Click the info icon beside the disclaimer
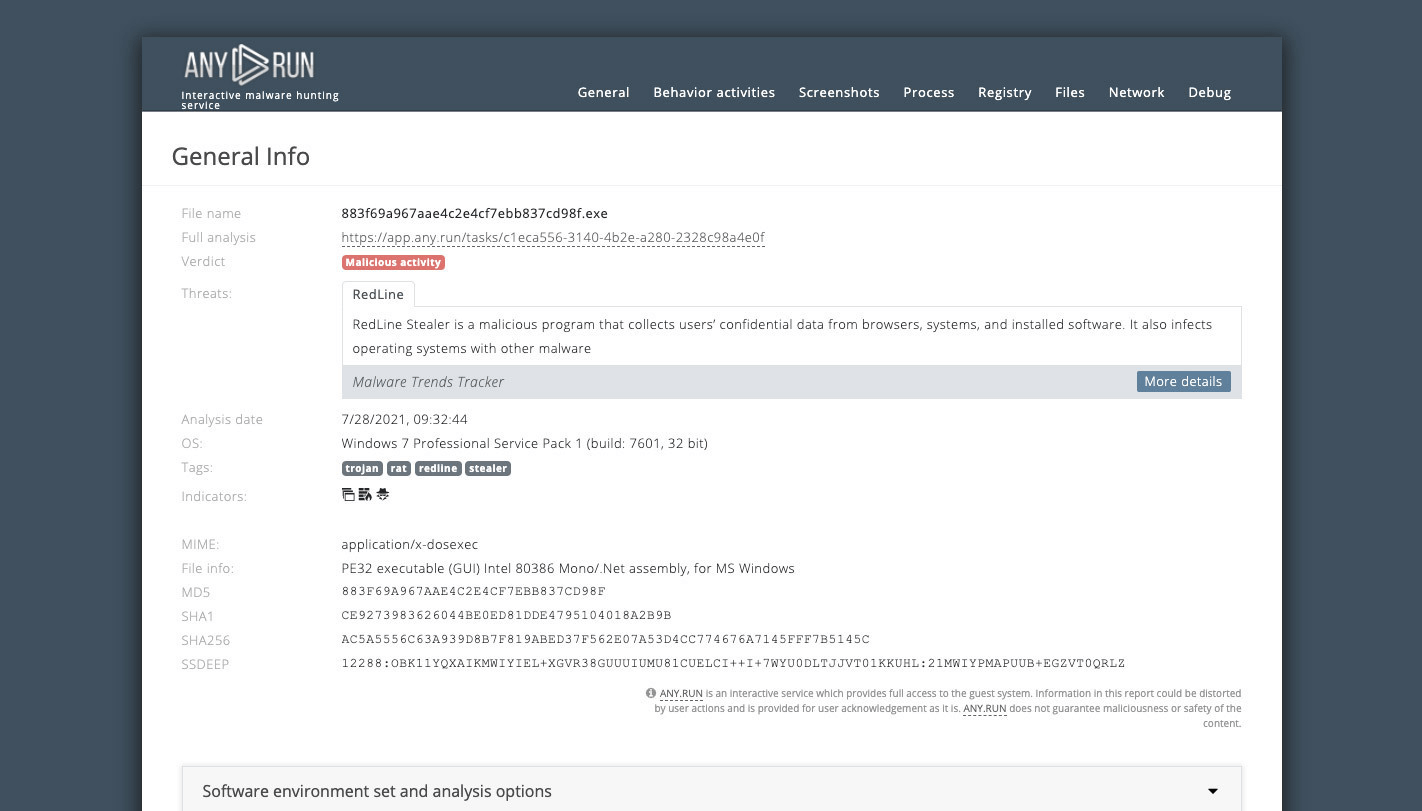This screenshot has height=811, width=1422. coord(651,693)
